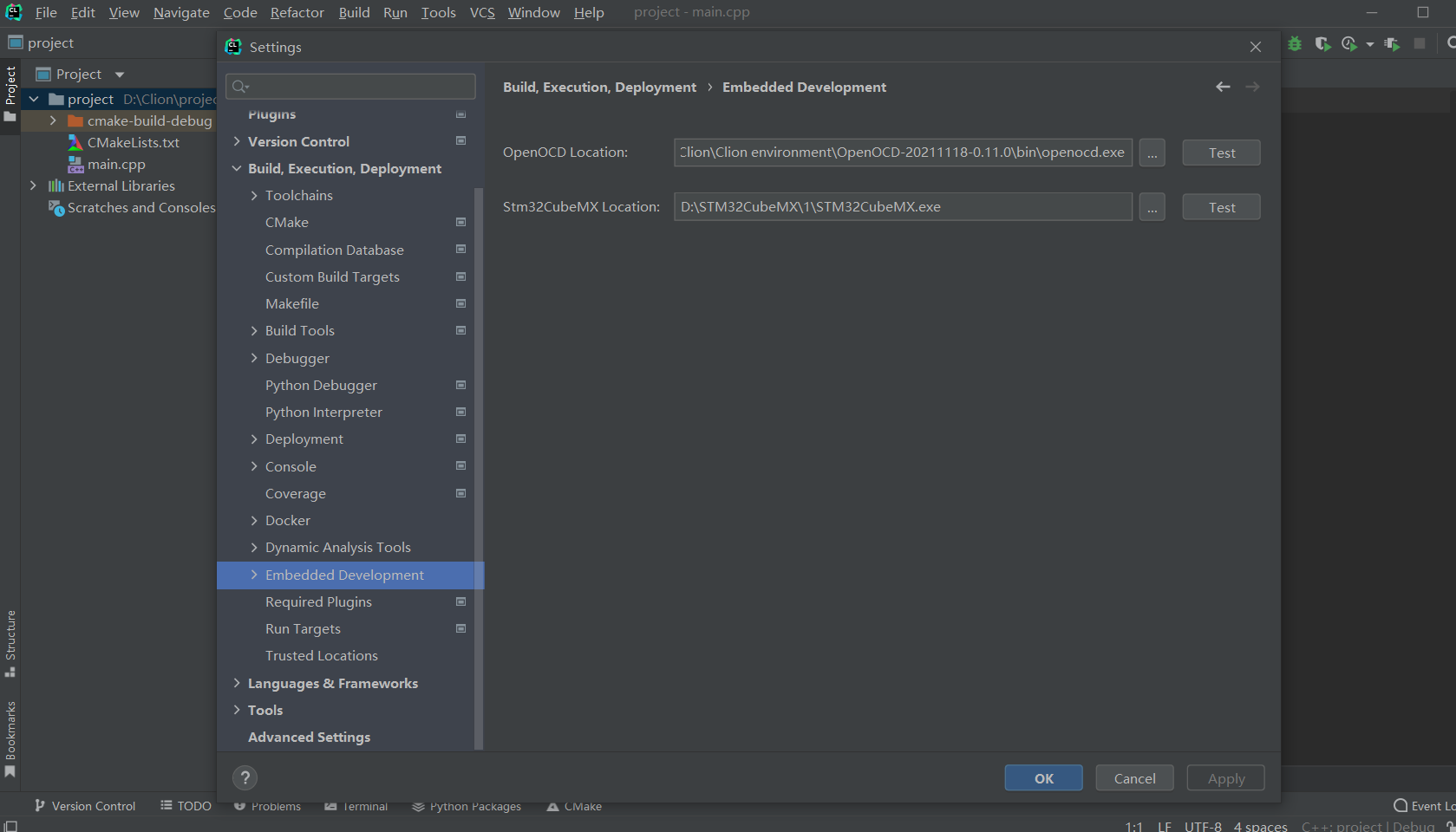Click the project-level icon beside Run Targets
The image size is (1456, 832).
tap(461, 628)
